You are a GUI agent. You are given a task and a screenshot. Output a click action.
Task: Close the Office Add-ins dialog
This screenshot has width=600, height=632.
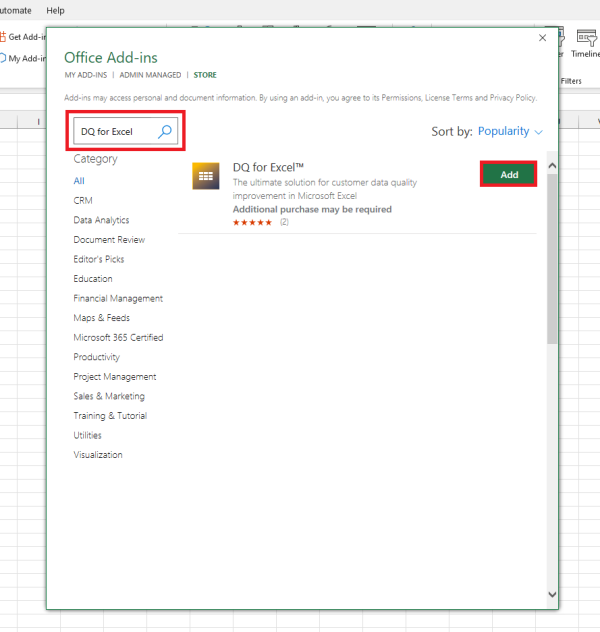(542, 38)
